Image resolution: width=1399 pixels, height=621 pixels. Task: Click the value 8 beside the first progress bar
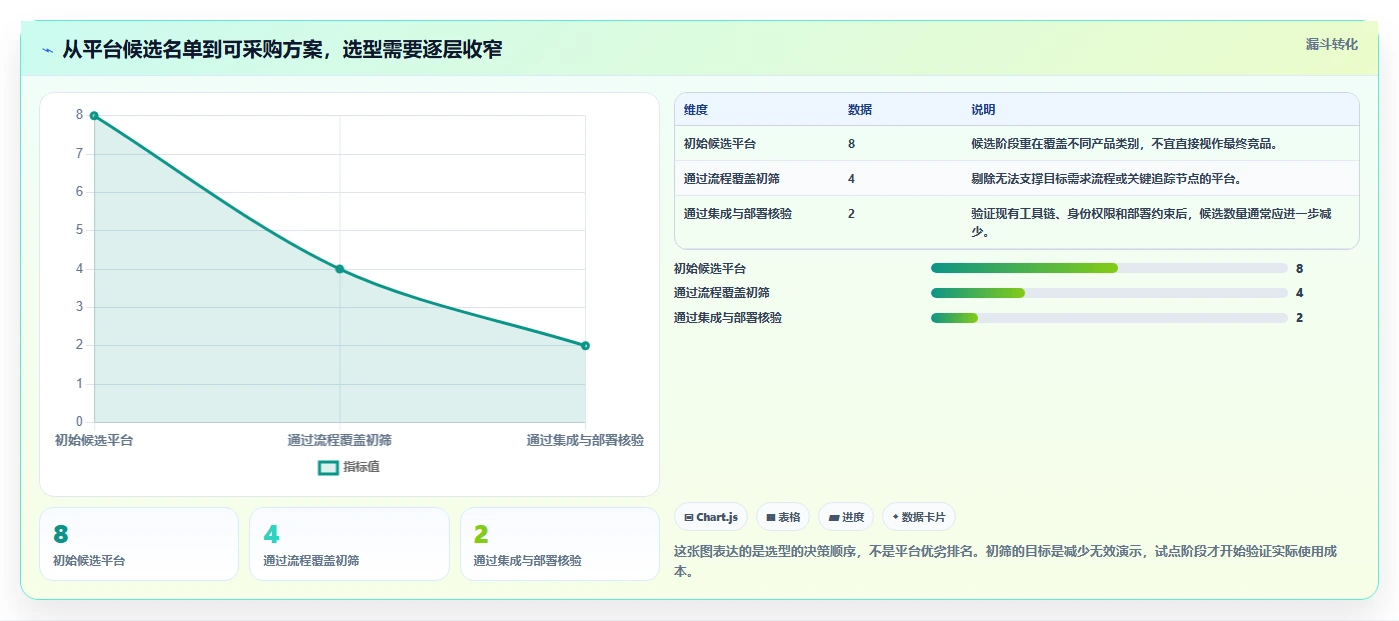point(1299,268)
